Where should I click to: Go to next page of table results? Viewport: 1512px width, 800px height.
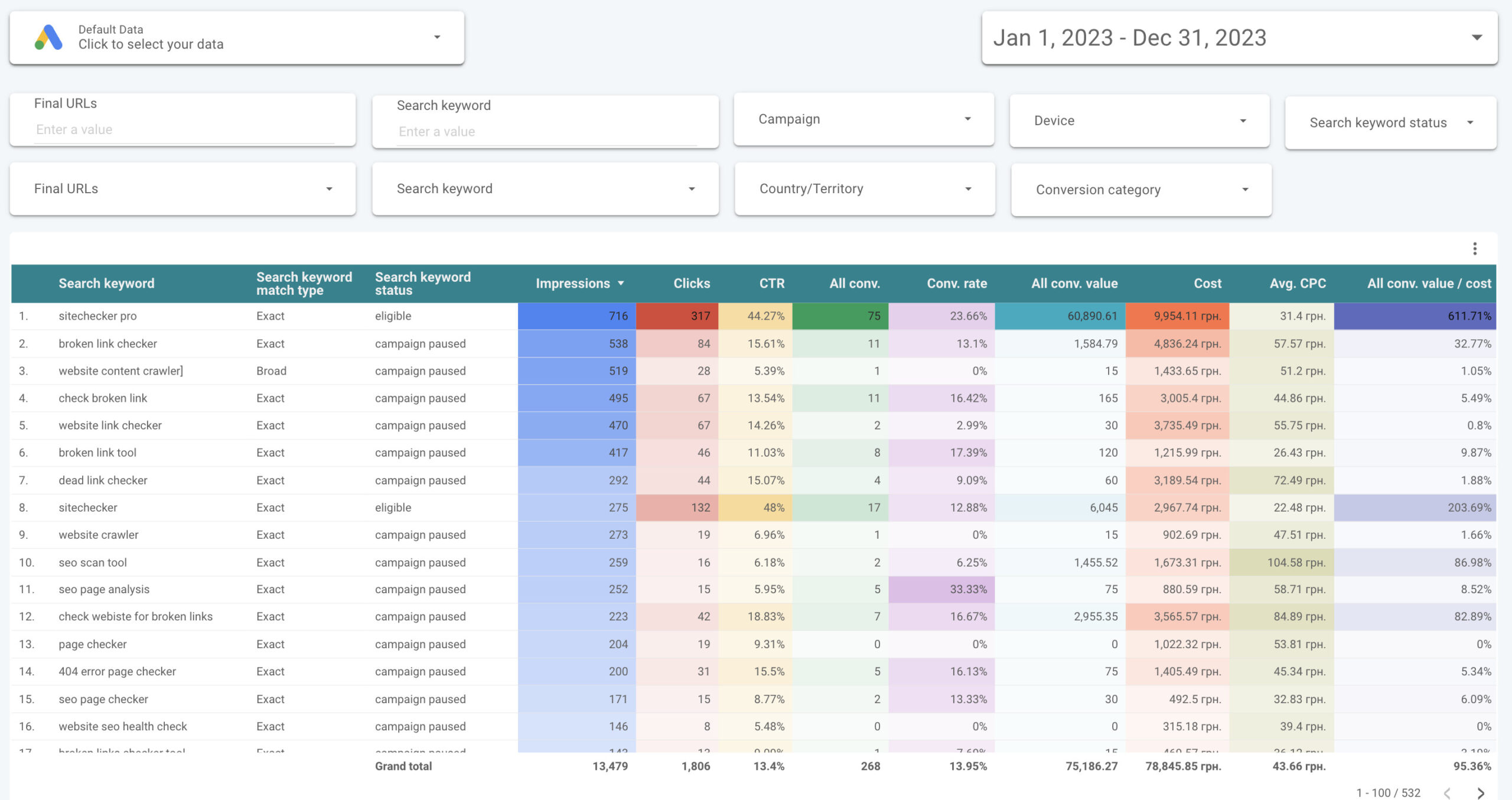click(x=1480, y=792)
